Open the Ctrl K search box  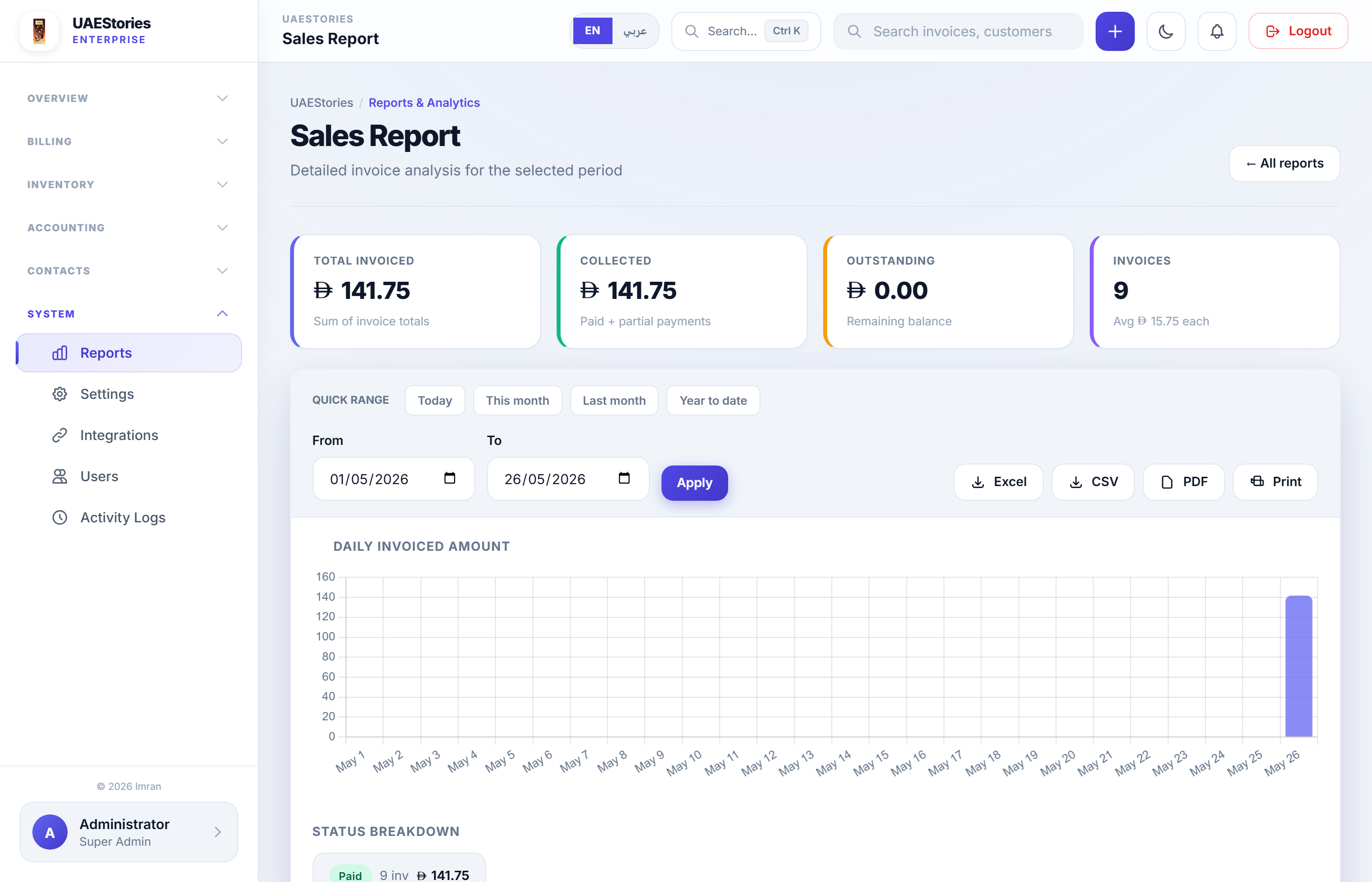tap(746, 31)
